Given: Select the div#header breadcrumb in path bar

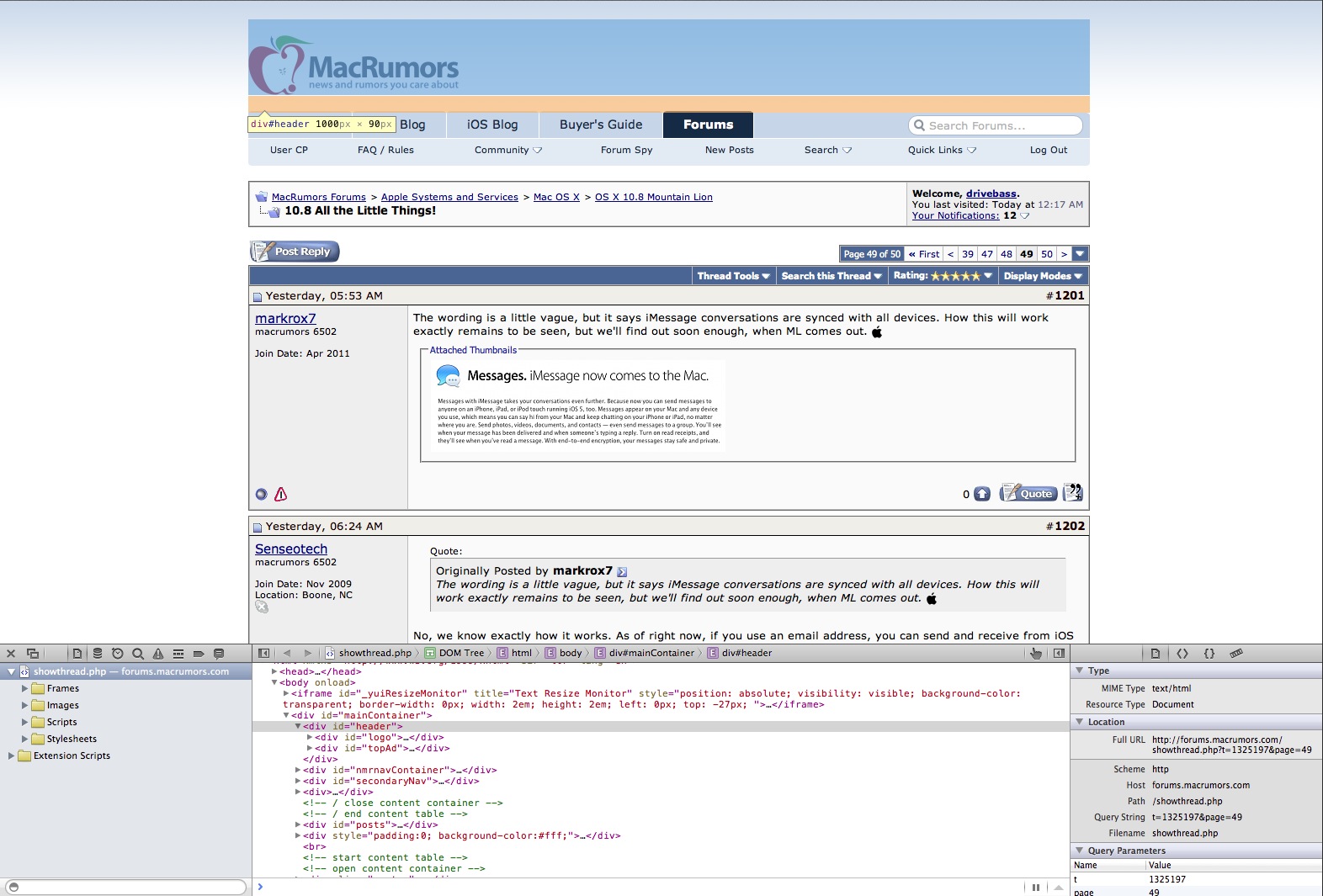Looking at the screenshot, I should click(740, 653).
